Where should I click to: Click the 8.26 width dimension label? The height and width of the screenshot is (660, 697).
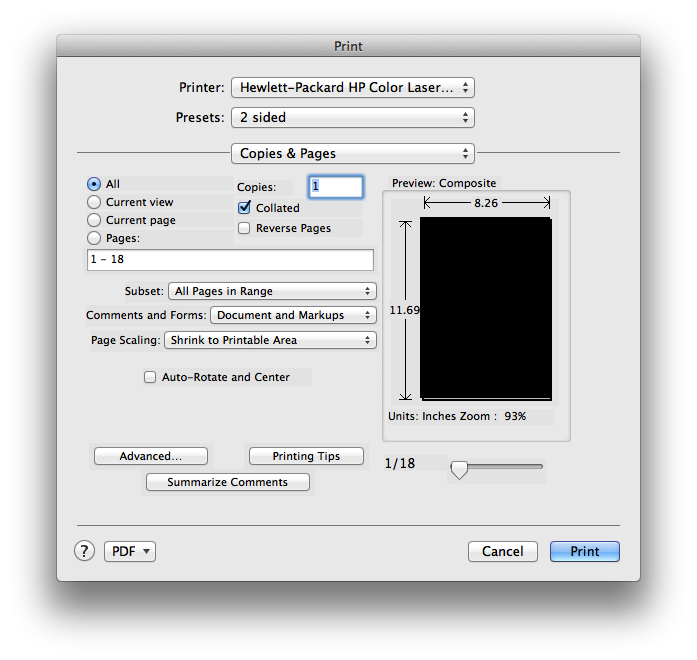486,203
